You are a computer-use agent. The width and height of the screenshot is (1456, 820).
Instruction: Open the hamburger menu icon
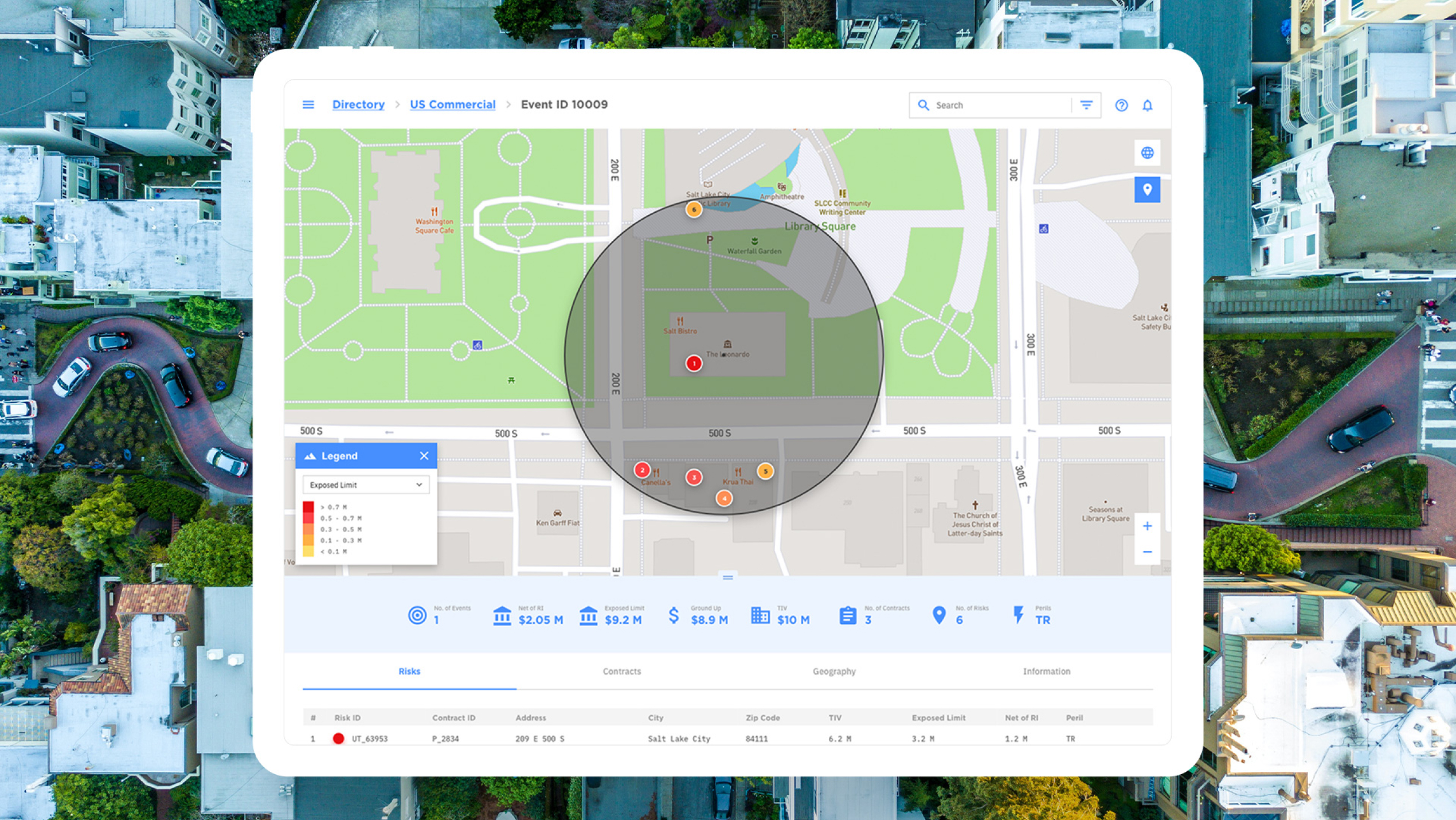pyautogui.click(x=308, y=104)
